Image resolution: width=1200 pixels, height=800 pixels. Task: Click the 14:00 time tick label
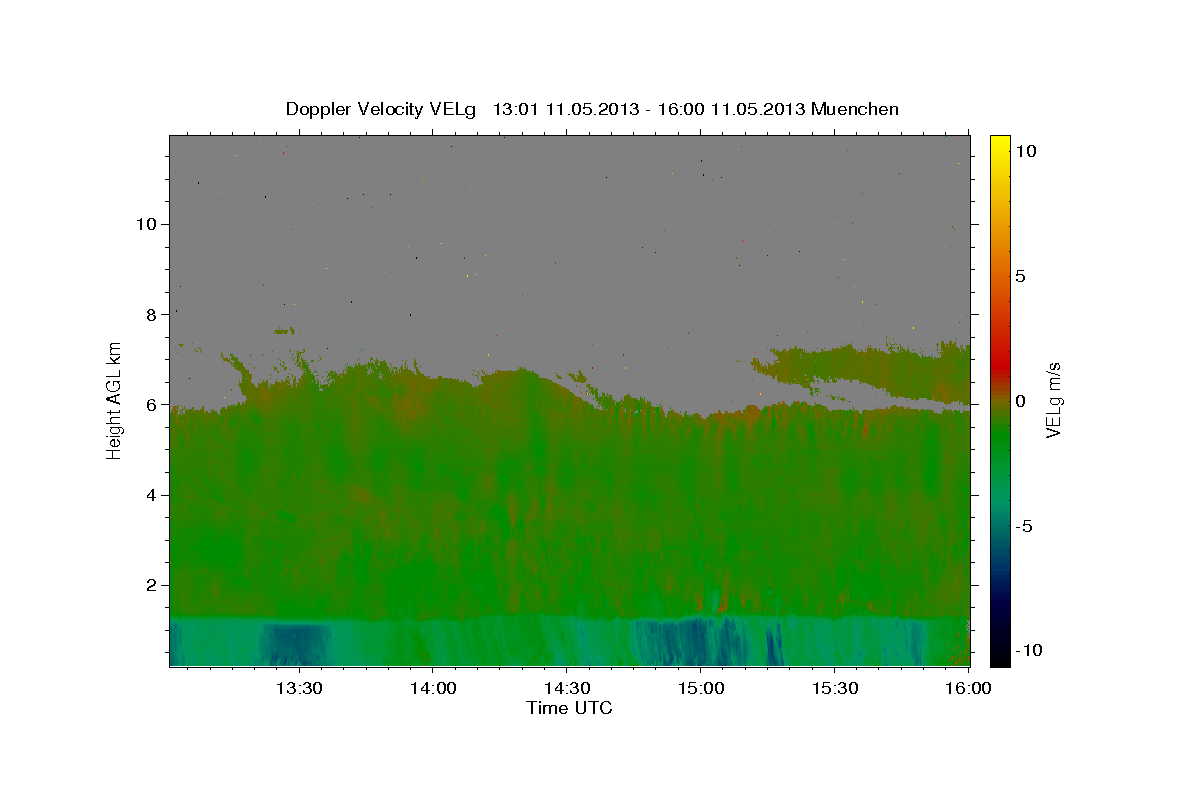coord(432,689)
